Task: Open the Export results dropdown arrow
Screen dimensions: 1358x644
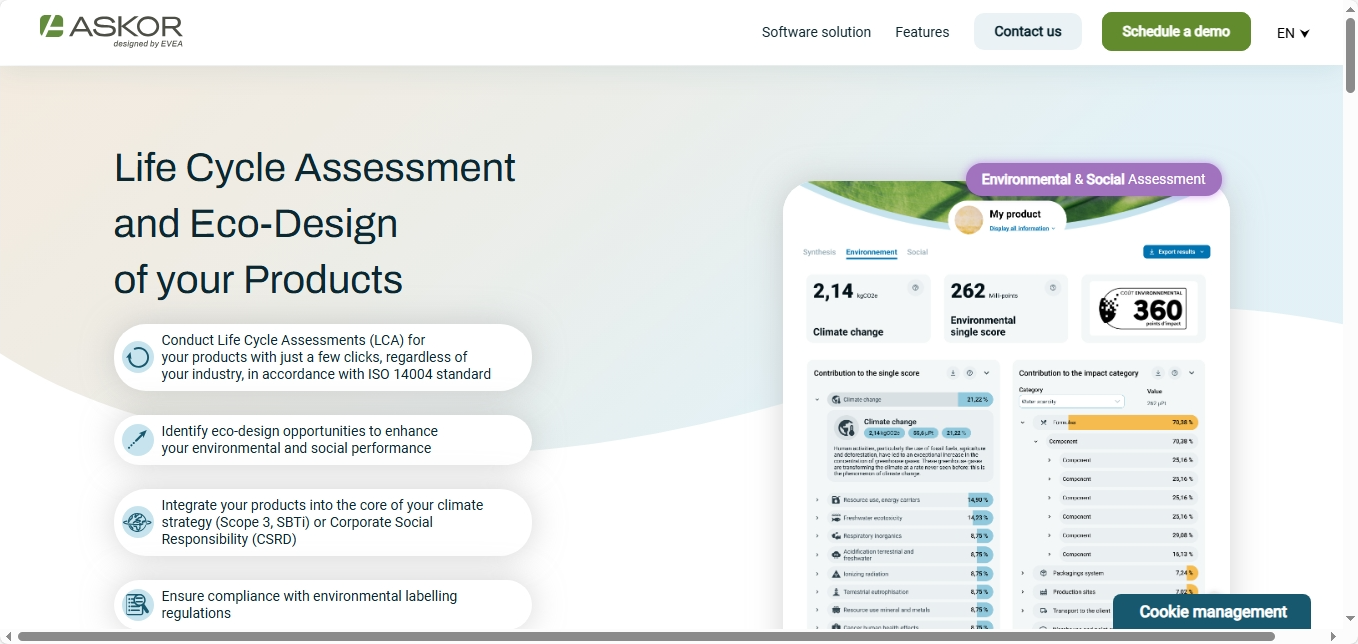Action: pos(1202,252)
